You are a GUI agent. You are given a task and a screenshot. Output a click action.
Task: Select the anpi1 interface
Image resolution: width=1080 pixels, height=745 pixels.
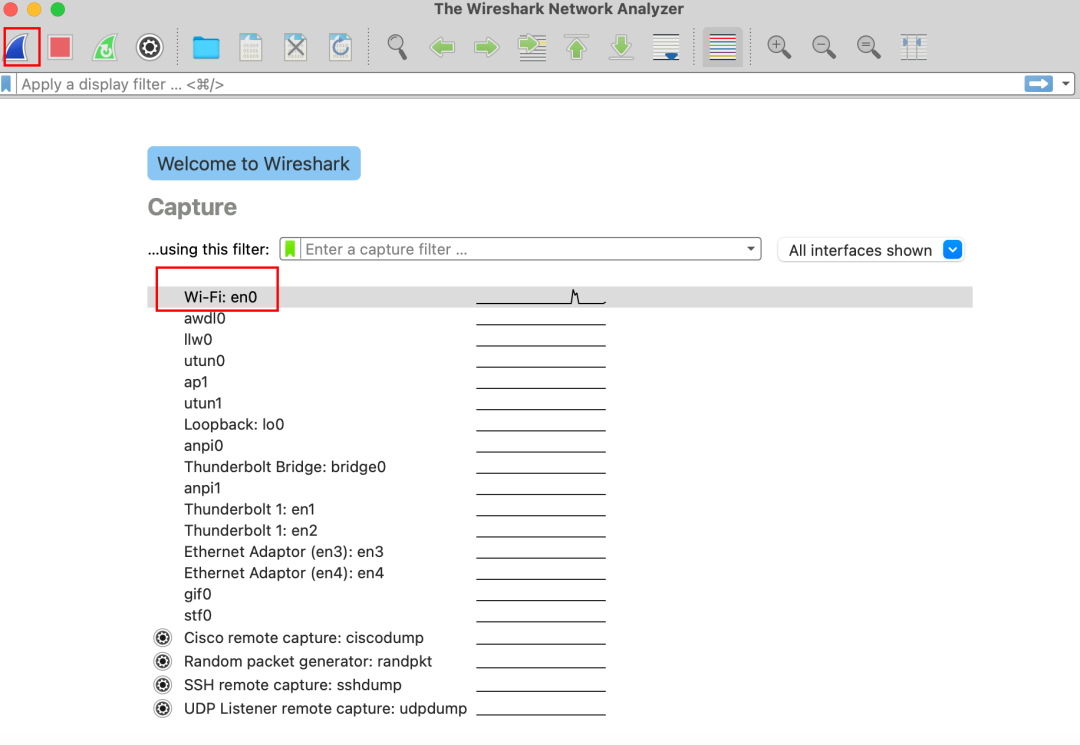coord(202,488)
